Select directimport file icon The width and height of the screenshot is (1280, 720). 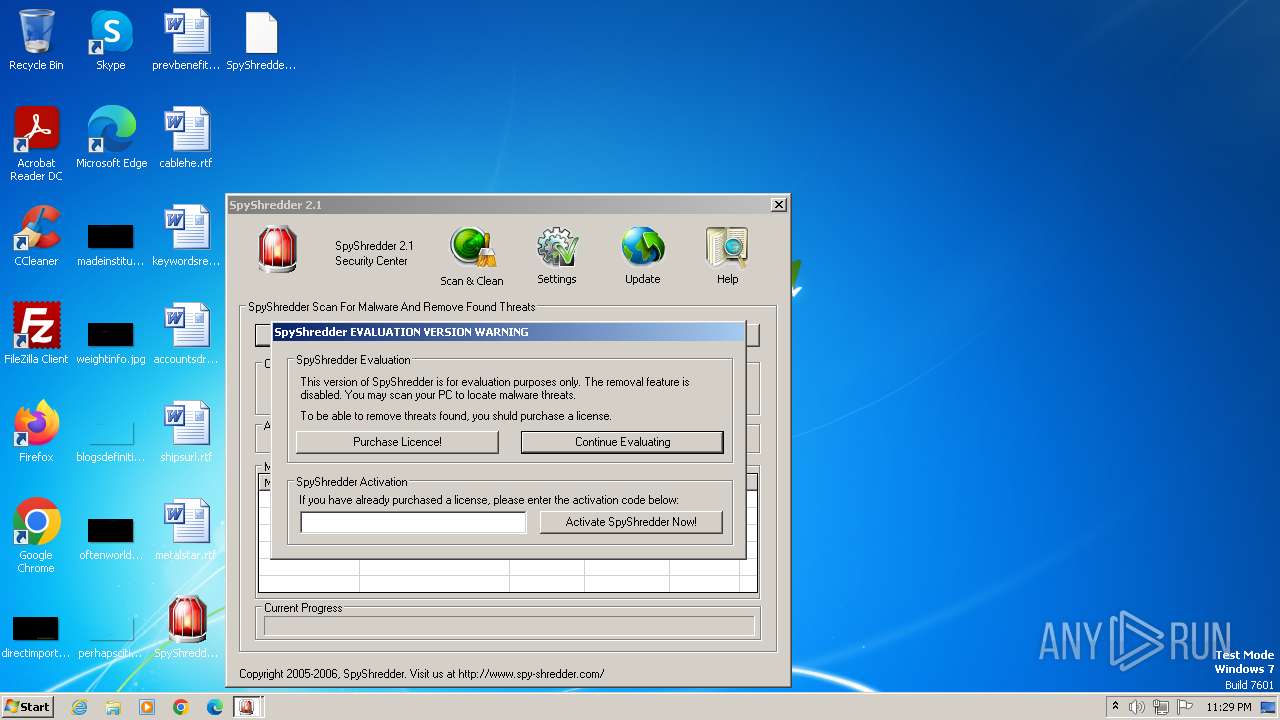point(36,636)
